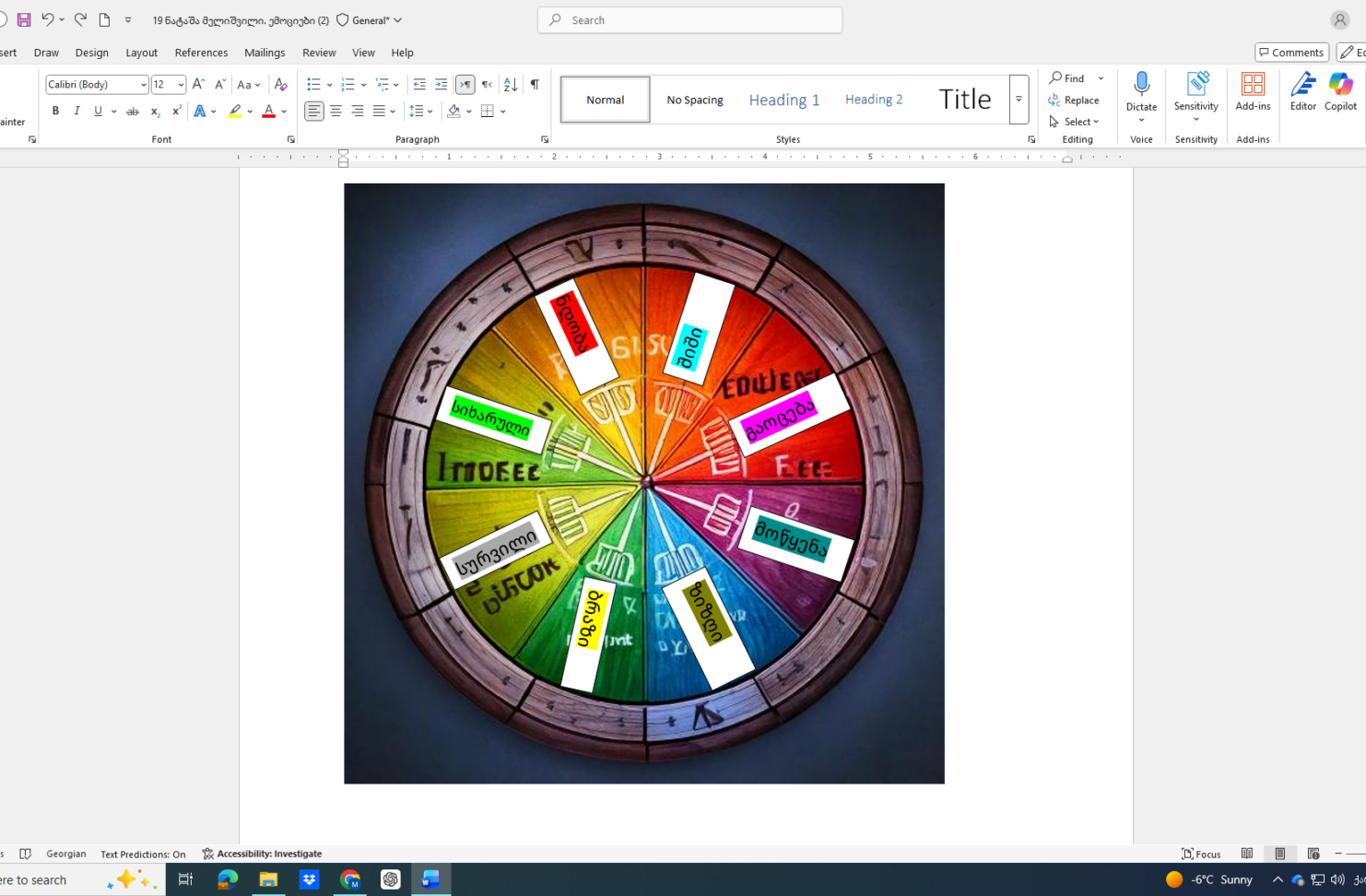Click the Clear All Formatting icon
Image resolution: width=1366 pixels, height=896 pixels.
[x=281, y=85]
